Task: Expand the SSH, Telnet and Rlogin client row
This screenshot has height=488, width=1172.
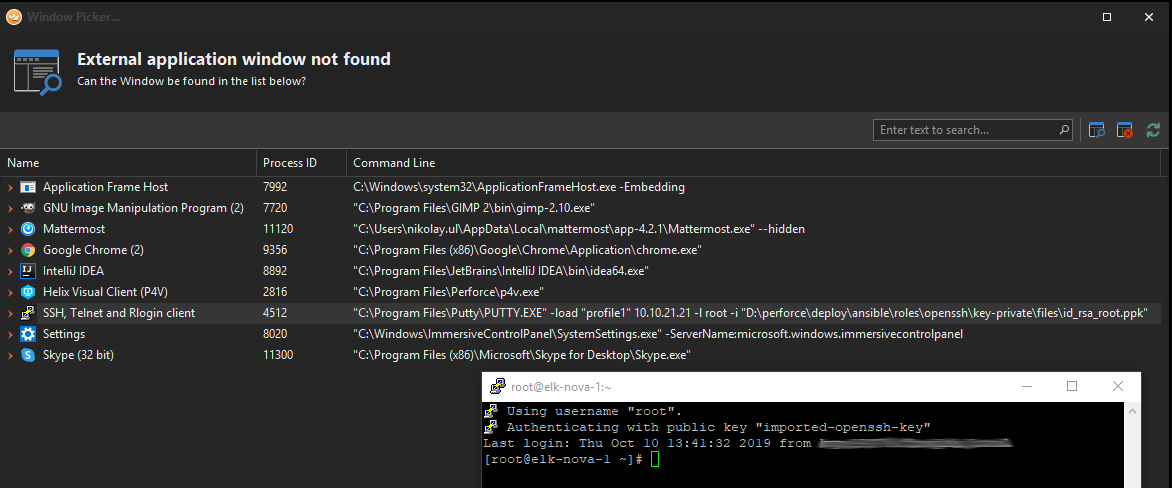Action: coord(11,313)
